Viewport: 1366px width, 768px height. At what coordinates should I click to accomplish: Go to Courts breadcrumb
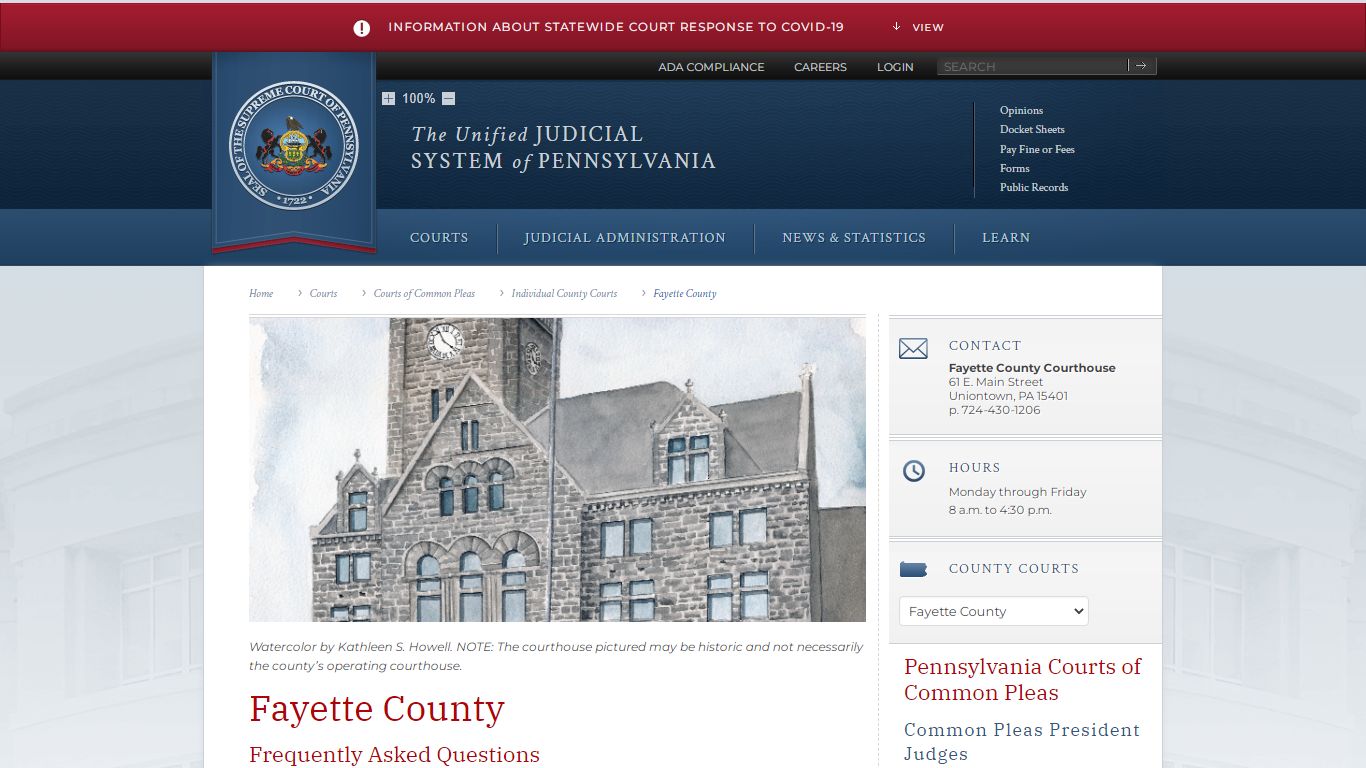tap(323, 293)
